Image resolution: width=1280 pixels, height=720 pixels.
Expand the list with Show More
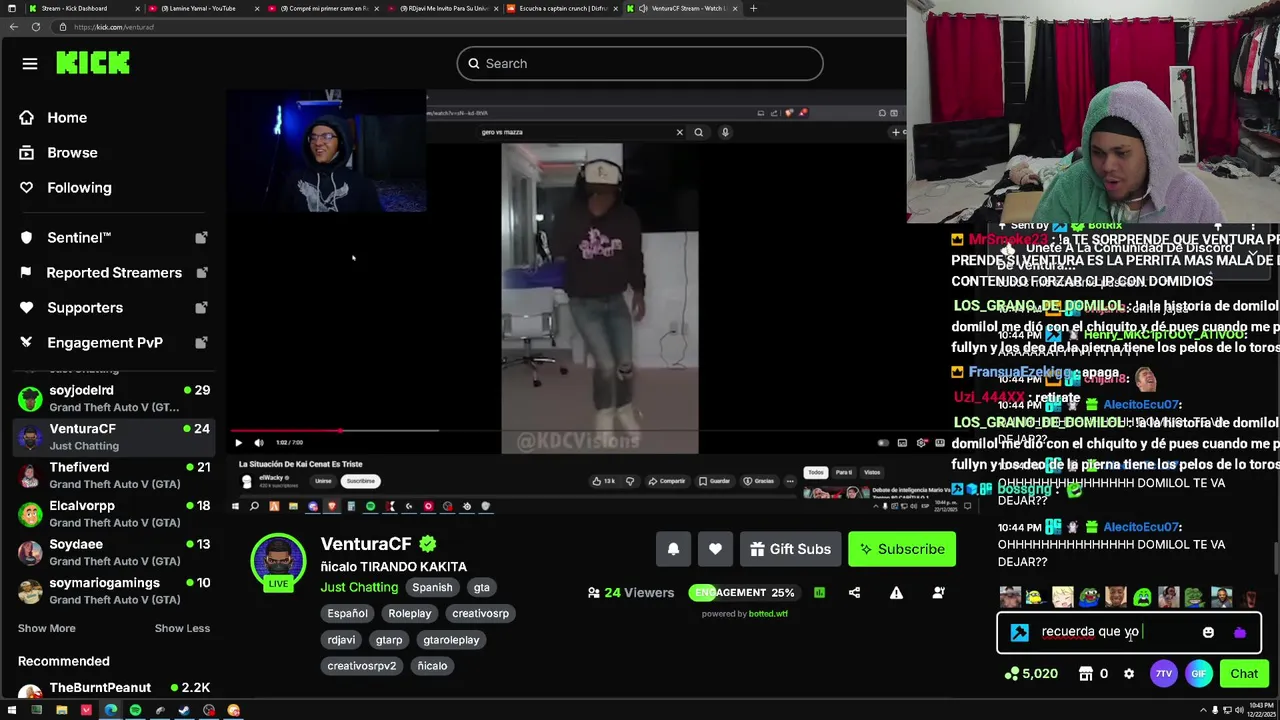coord(46,628)
